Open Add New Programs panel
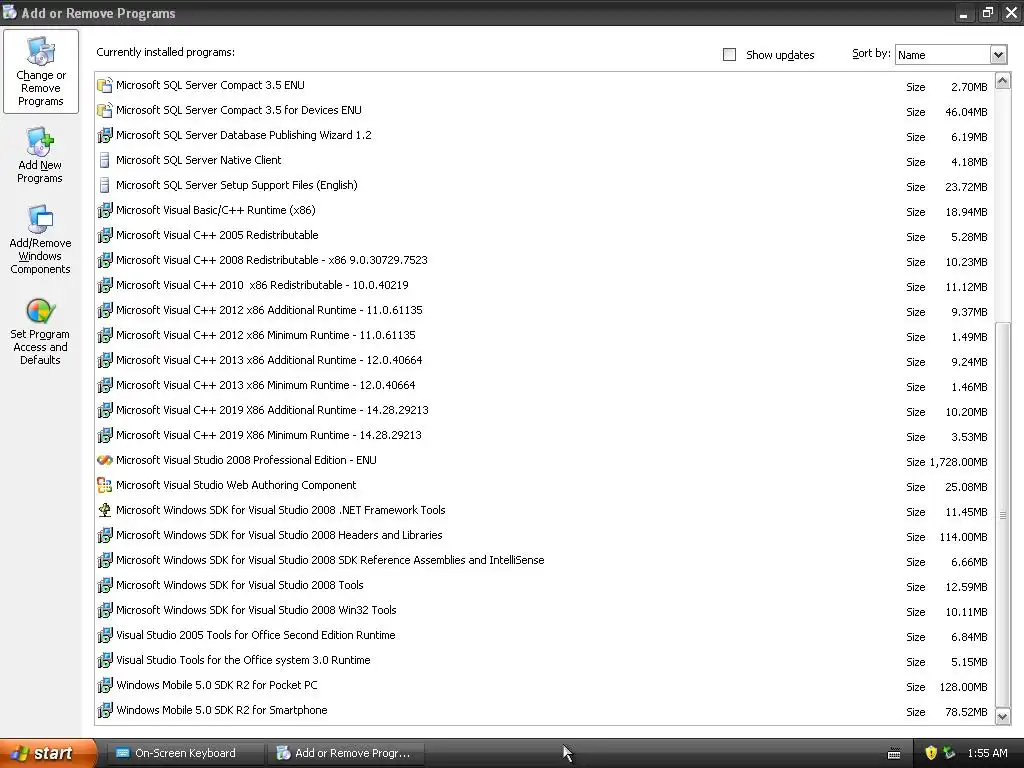The height and width of the screenshot is (768, 1024). pos(40,155)
